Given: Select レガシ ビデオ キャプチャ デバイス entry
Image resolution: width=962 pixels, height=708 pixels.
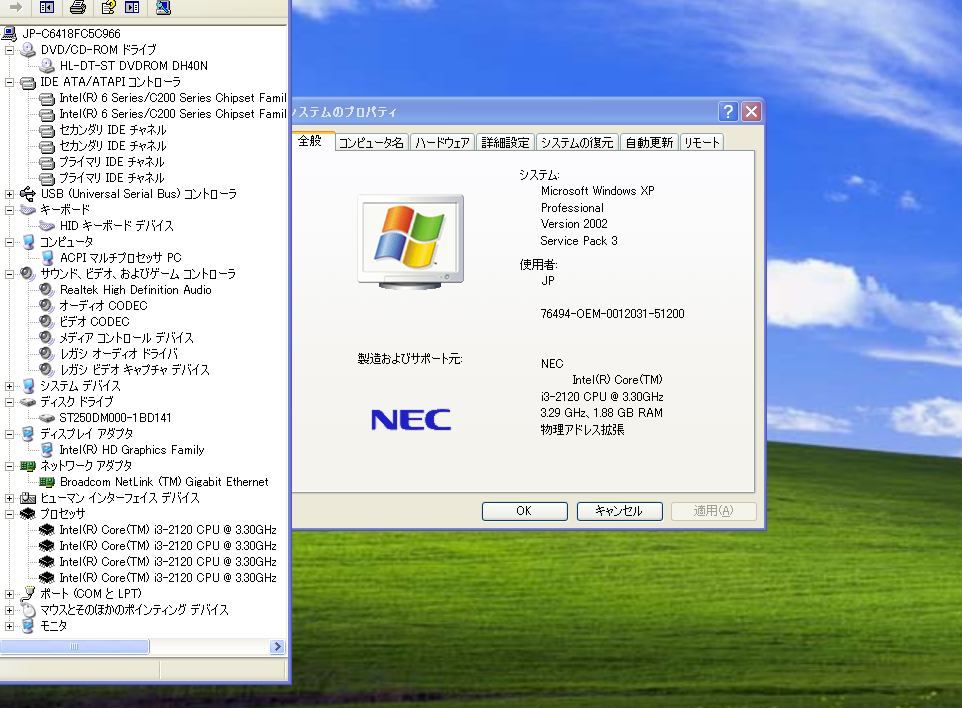Looking at the screenshot, I should tap(135, 369).
